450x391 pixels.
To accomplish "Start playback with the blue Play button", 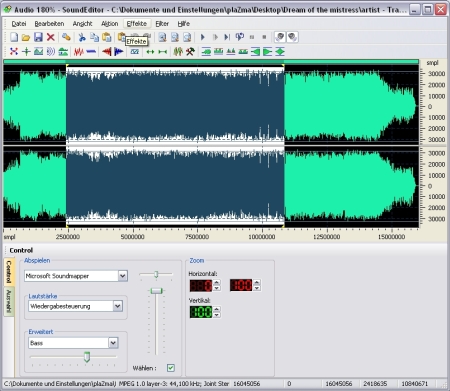I will click(x=203, y=37).
